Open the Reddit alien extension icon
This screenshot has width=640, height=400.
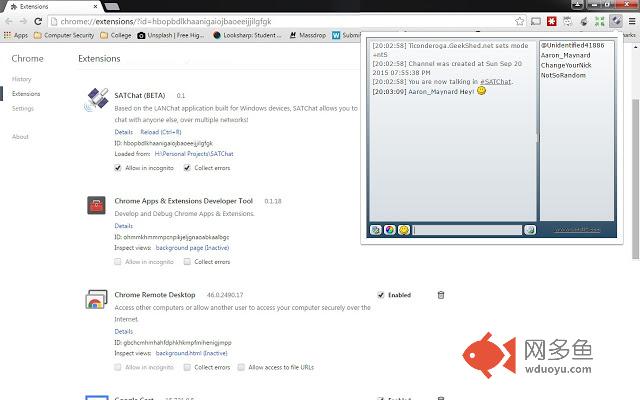[567, 21]
